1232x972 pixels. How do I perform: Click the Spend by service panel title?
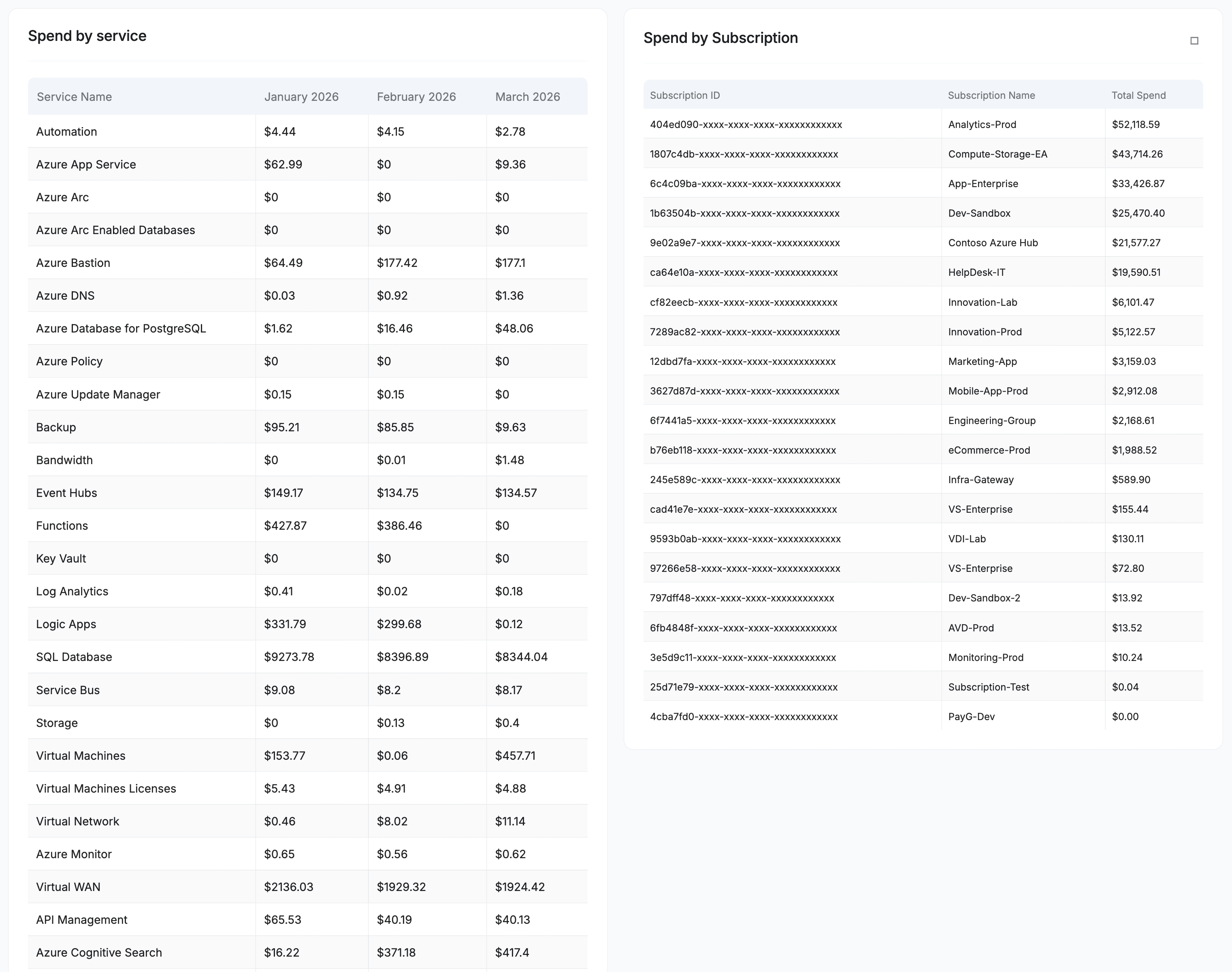[x=87, y=35]
